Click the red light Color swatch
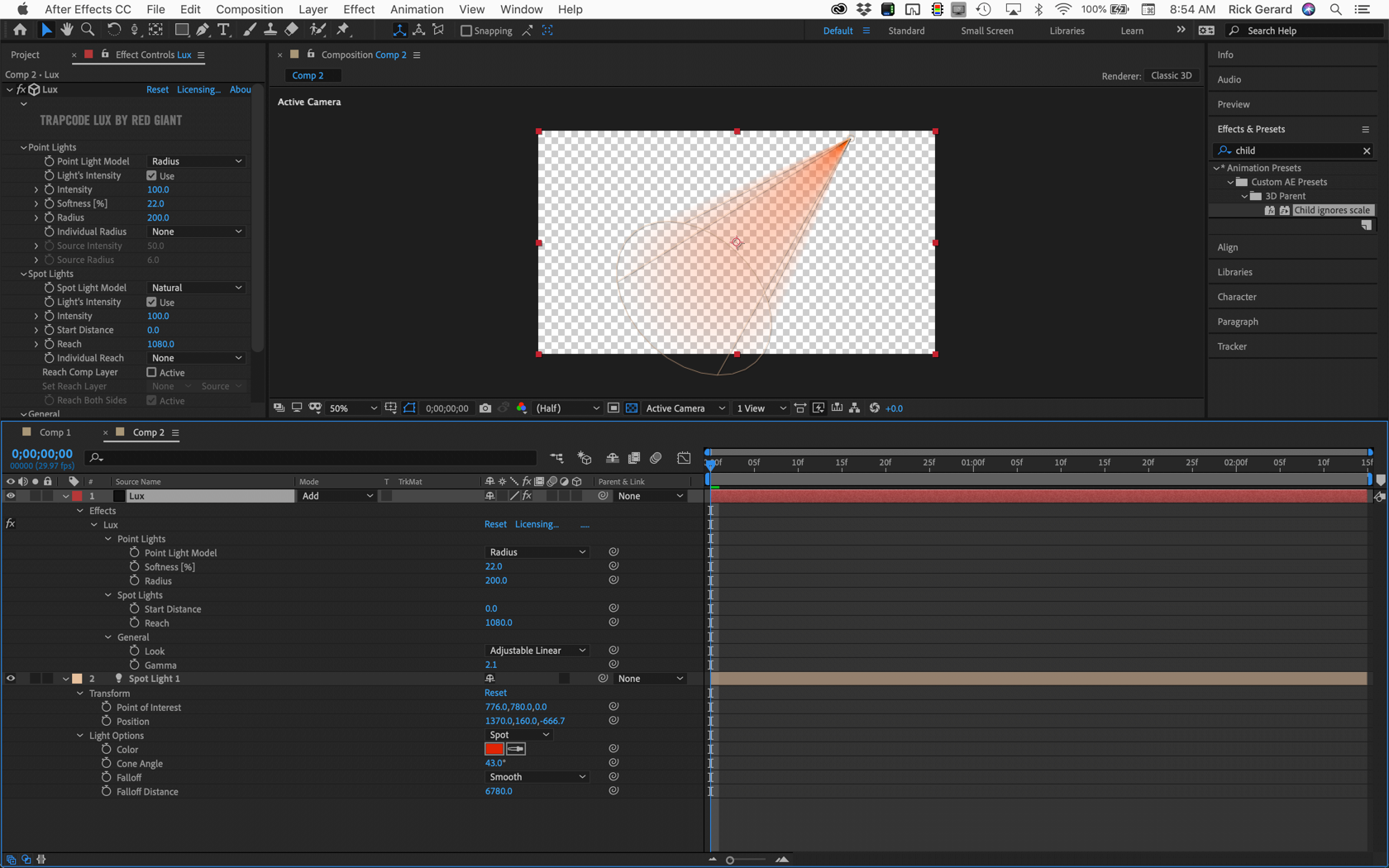 pyautogui.click(x=494, y=749)
